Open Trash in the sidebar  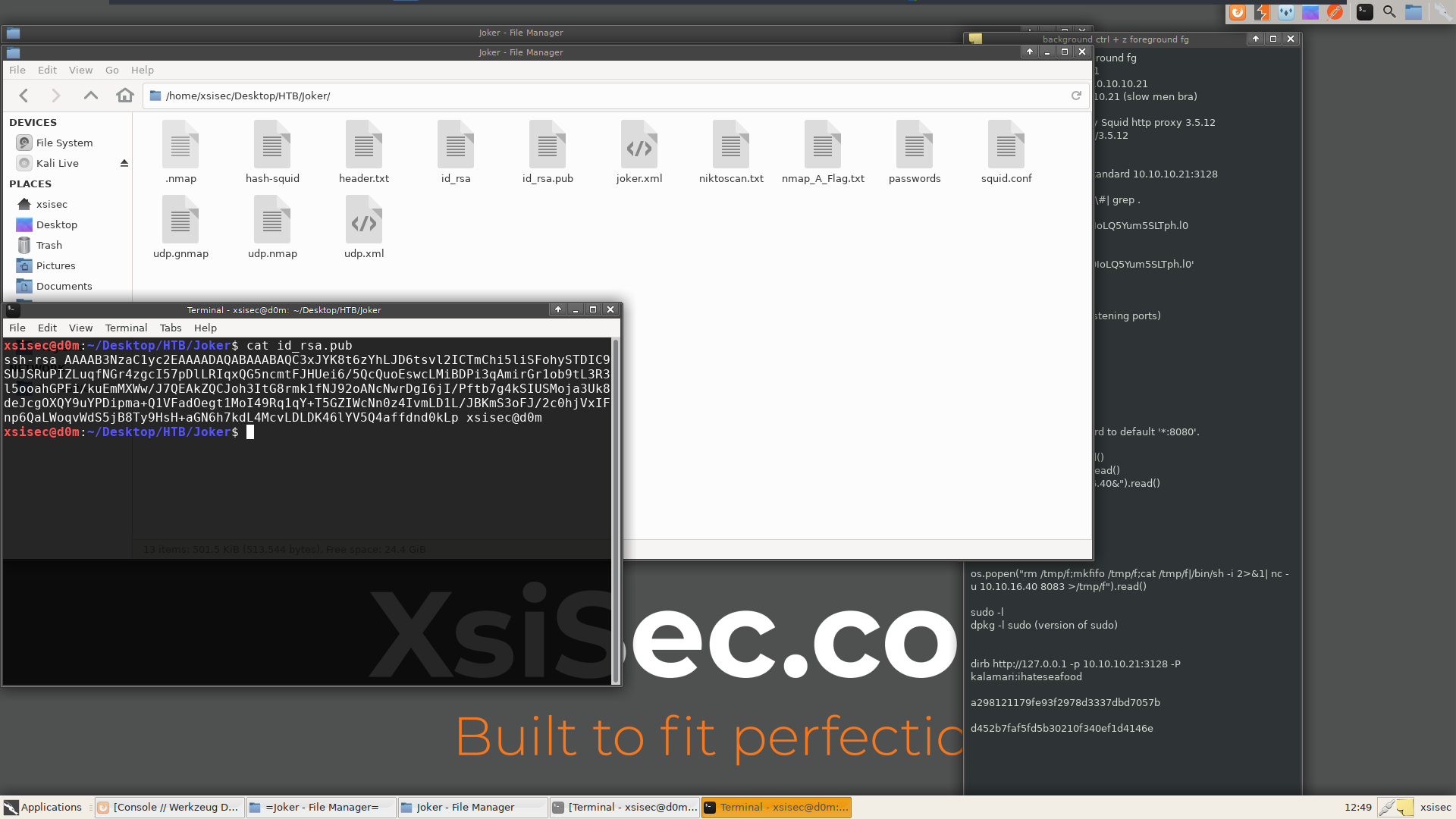click(x=49, y=245)
